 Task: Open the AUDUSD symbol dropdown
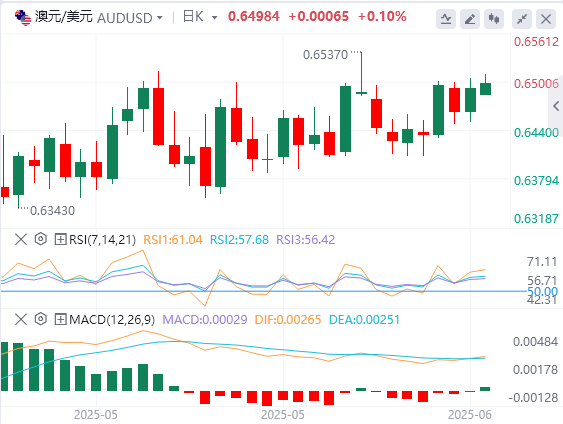click(159, 18)
